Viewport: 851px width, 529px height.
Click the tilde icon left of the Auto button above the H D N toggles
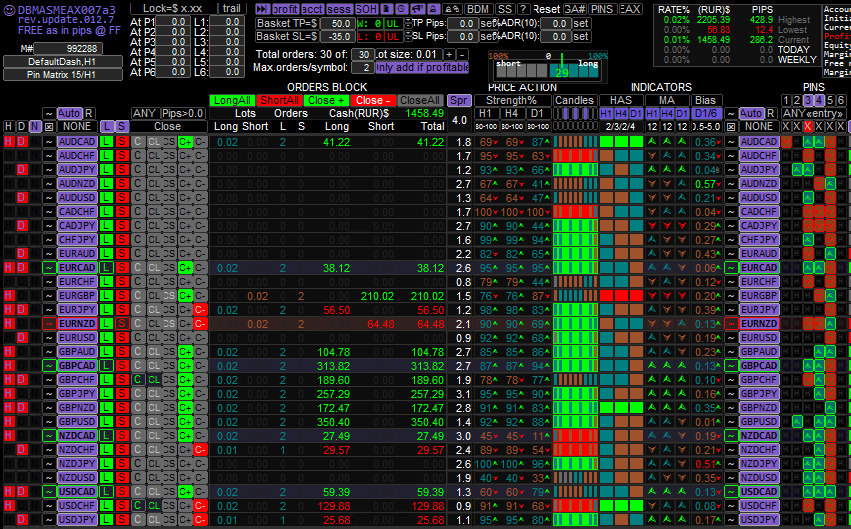(x=49, y=113)
